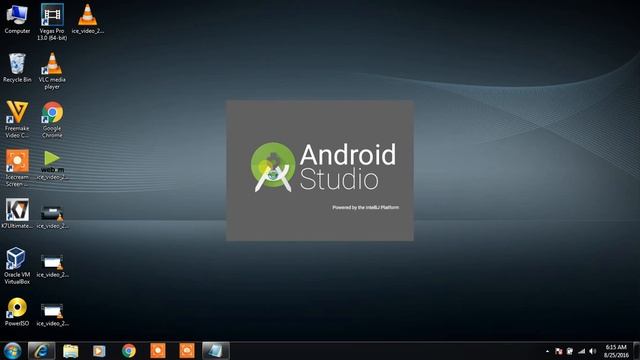This screenshot has width=640, height=360.
Task: Open the Windows Start menu orb
Action: pos(12,351)
